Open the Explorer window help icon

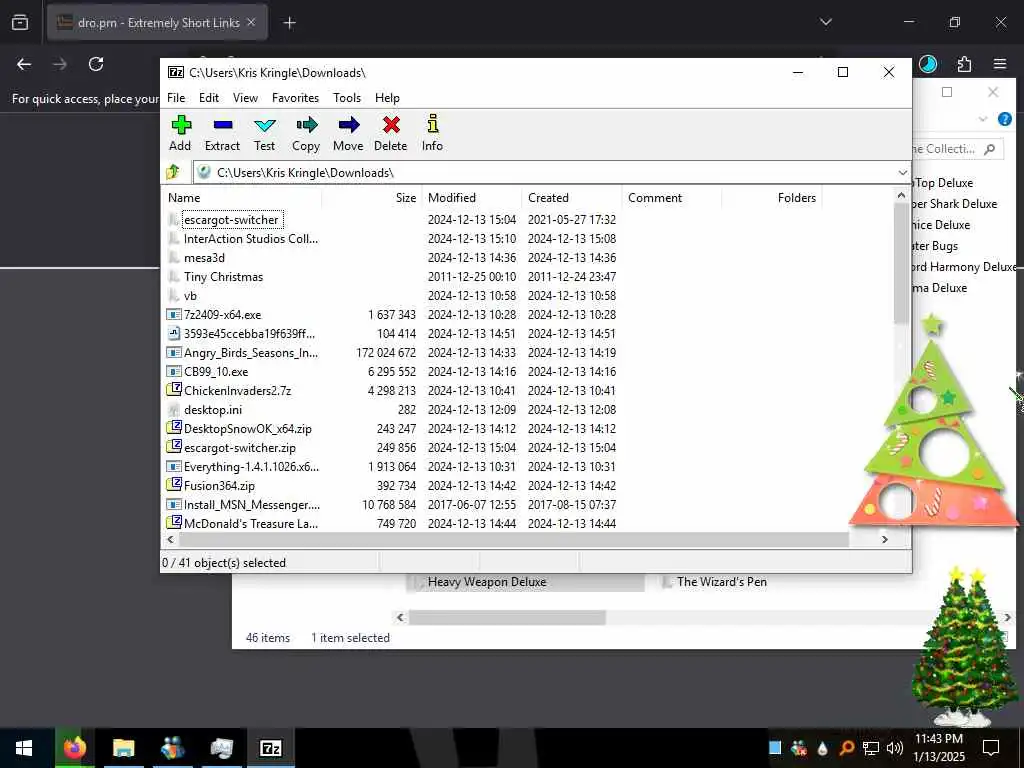pos(1004,119)
